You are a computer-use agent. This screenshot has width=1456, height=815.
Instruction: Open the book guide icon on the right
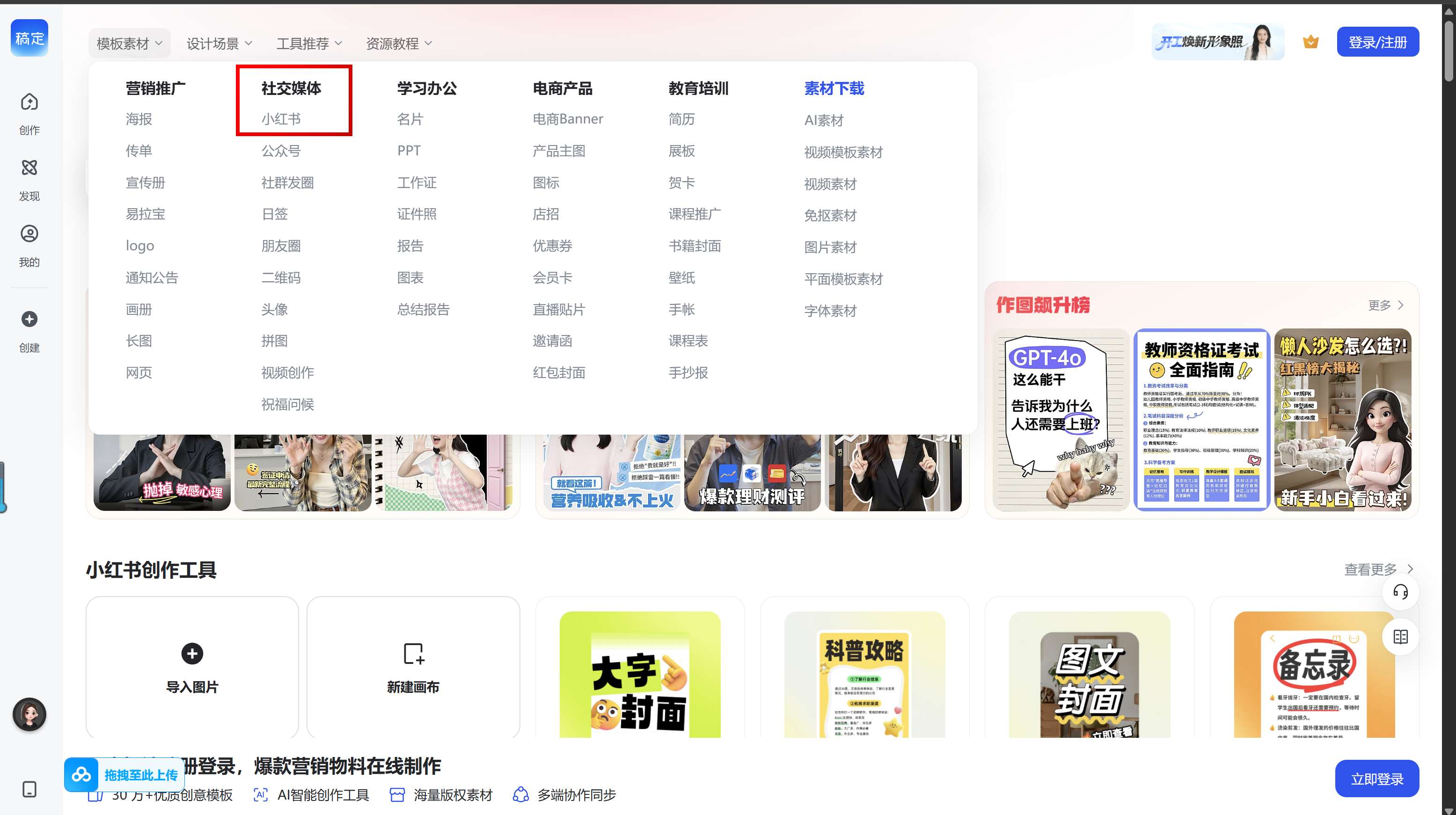[x=1400, y=637]
